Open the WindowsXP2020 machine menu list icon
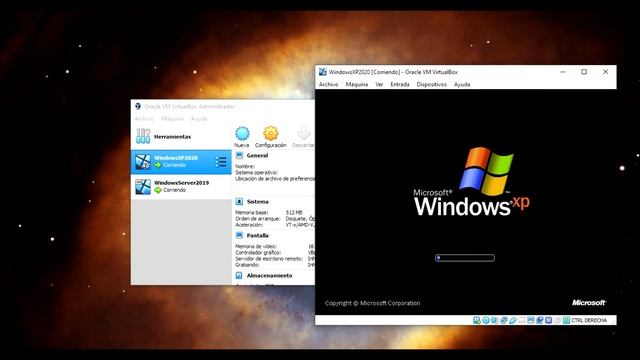This screenshot has height=360, width=640. coord(221,162)
